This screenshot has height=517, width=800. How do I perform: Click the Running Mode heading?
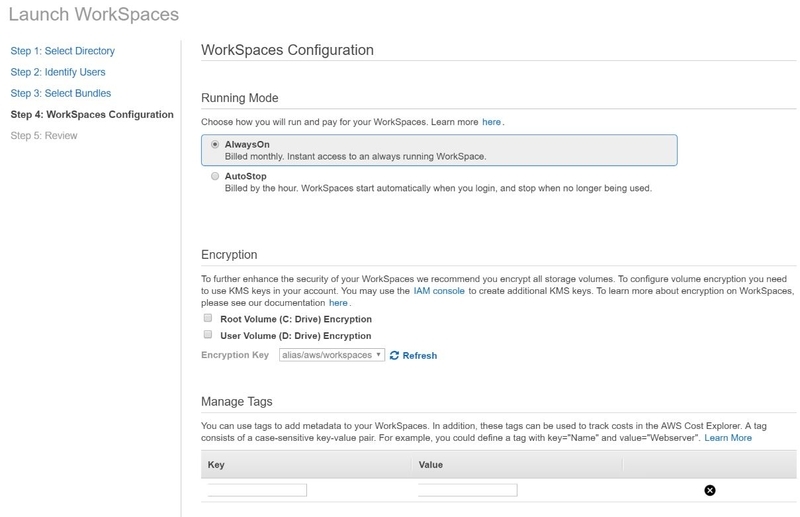coord(240,98)
